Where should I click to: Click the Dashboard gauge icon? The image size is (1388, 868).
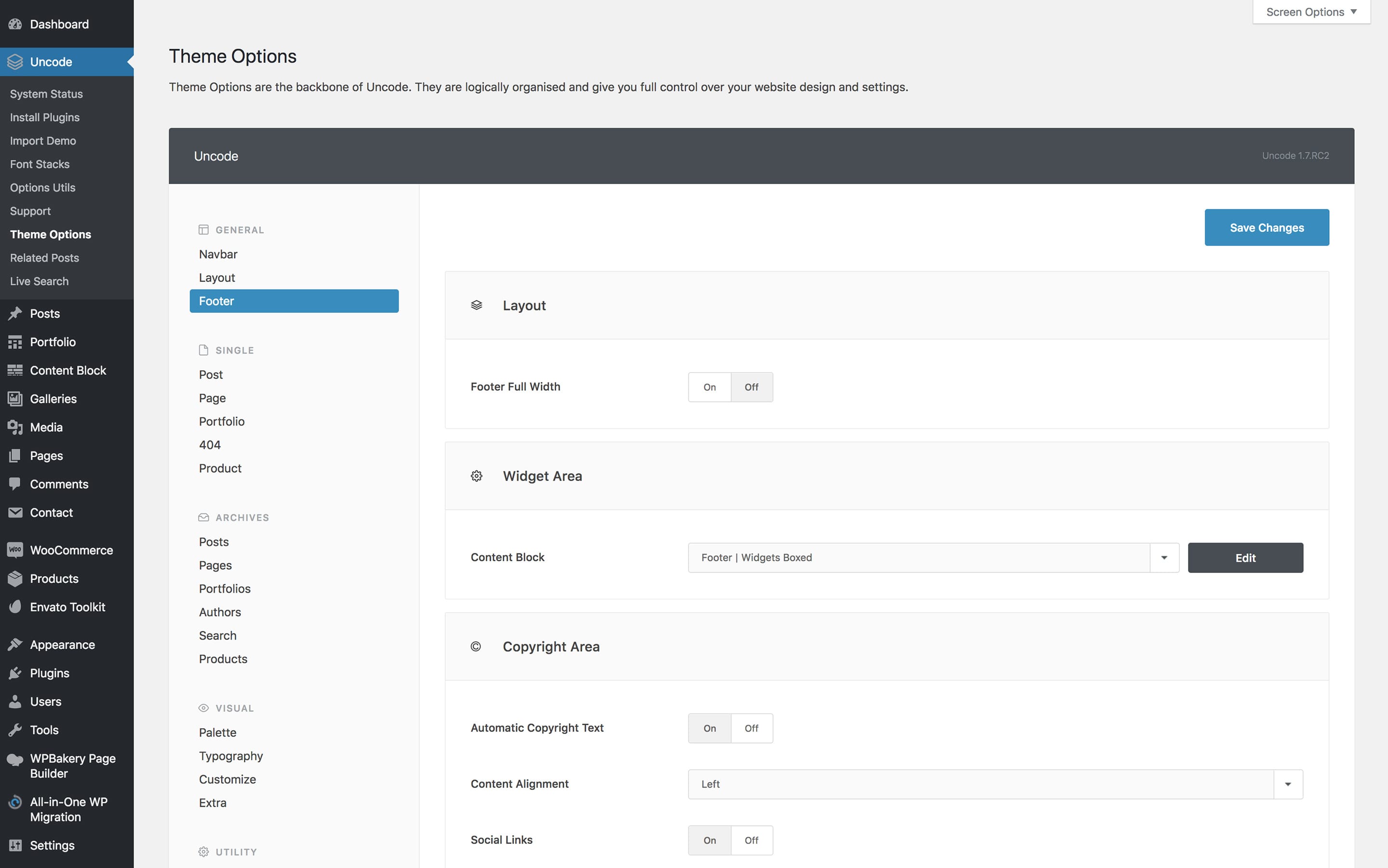tap(15, 24)
